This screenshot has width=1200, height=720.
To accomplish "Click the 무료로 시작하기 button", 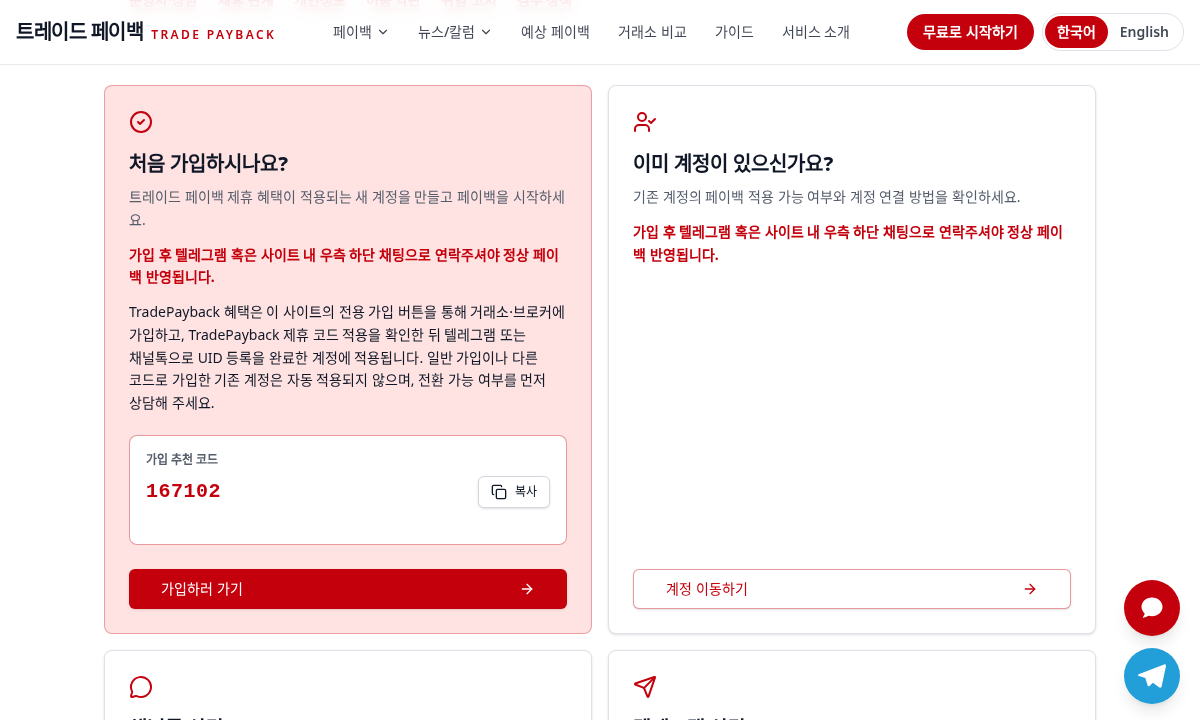I will (970, 32).
